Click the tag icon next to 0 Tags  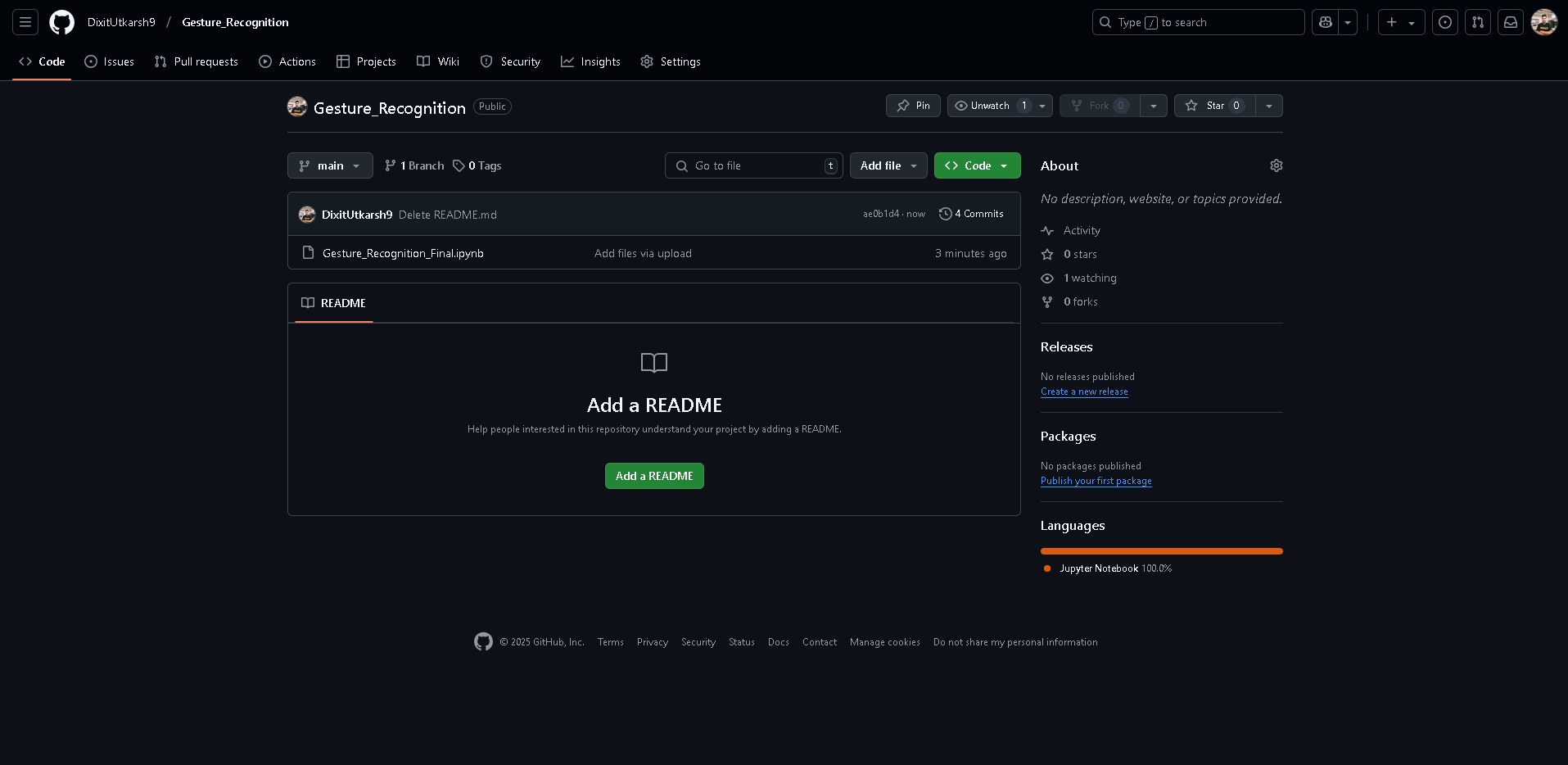459,165
